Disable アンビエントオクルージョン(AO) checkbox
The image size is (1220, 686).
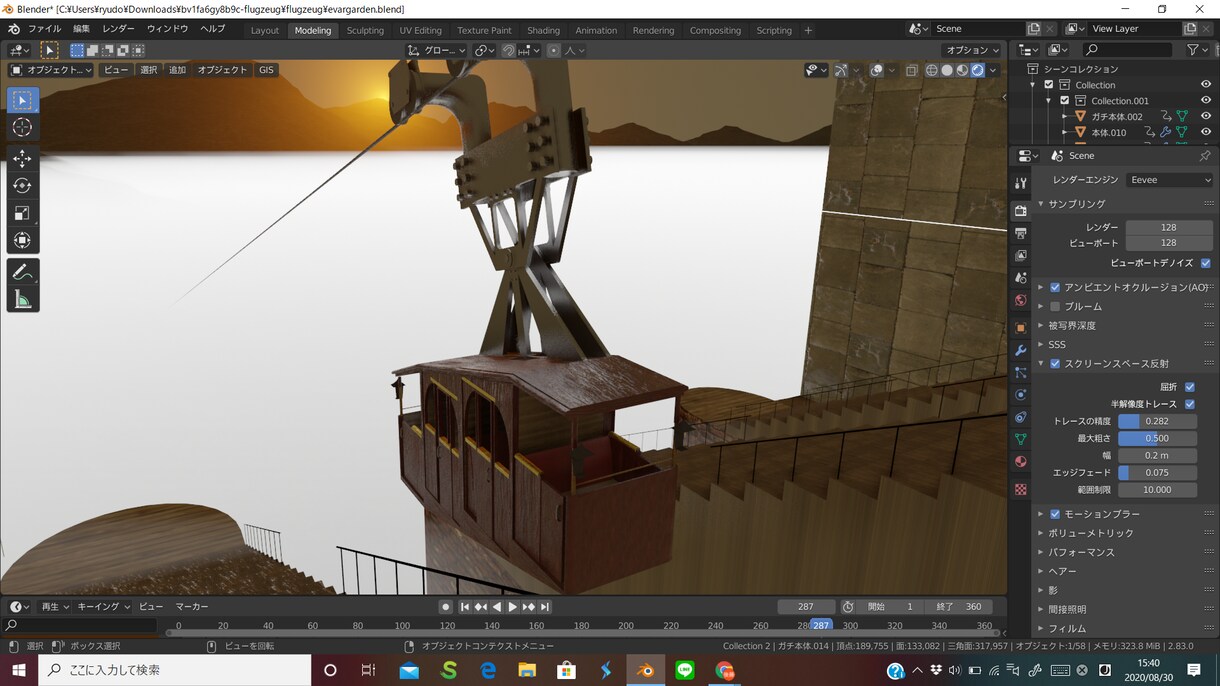click(1055, 287)
